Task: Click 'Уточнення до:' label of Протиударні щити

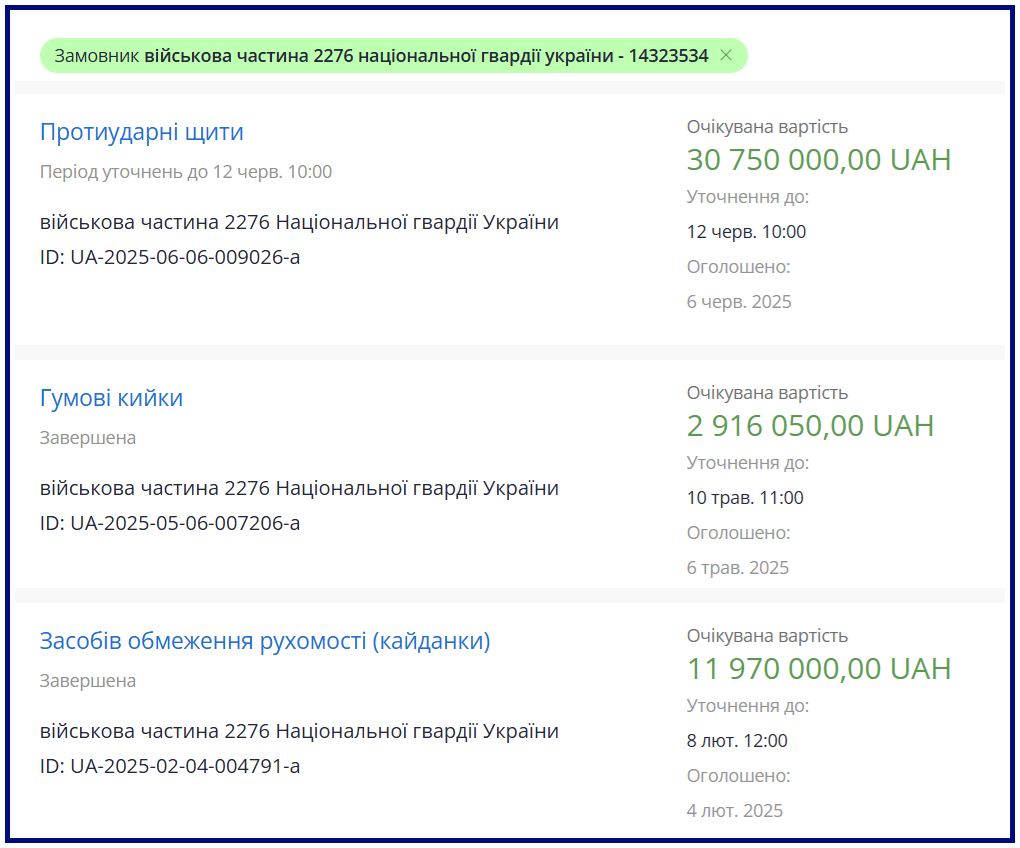Action: tap(748, 197)
